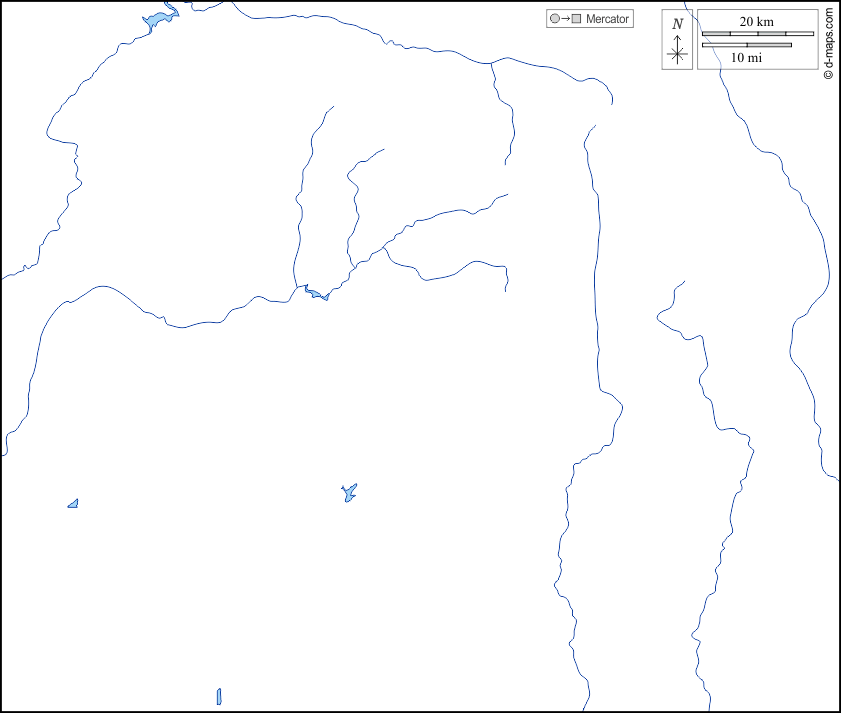Click the Mercator projection label

(607, 19)
